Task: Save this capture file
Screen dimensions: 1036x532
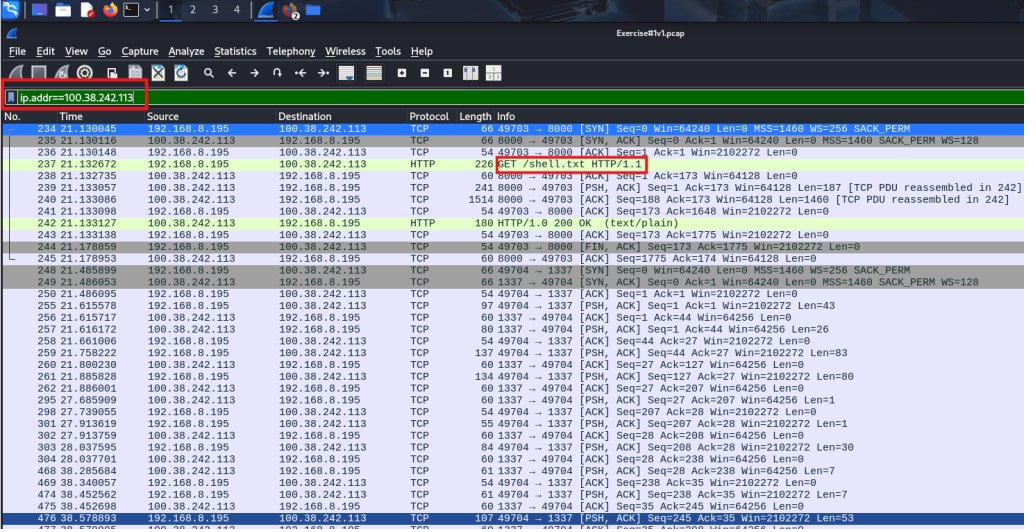Action: click(x=135, y=73)
